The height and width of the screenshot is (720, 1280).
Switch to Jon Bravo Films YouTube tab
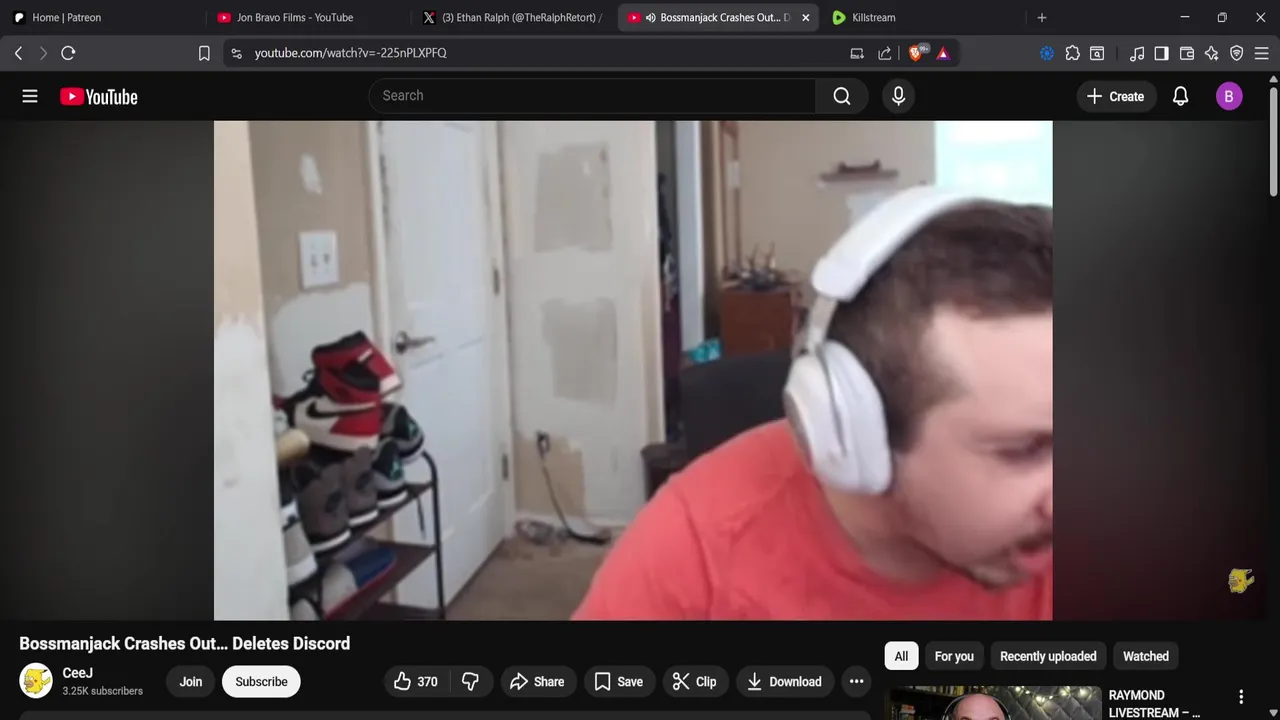click(308, 17)
